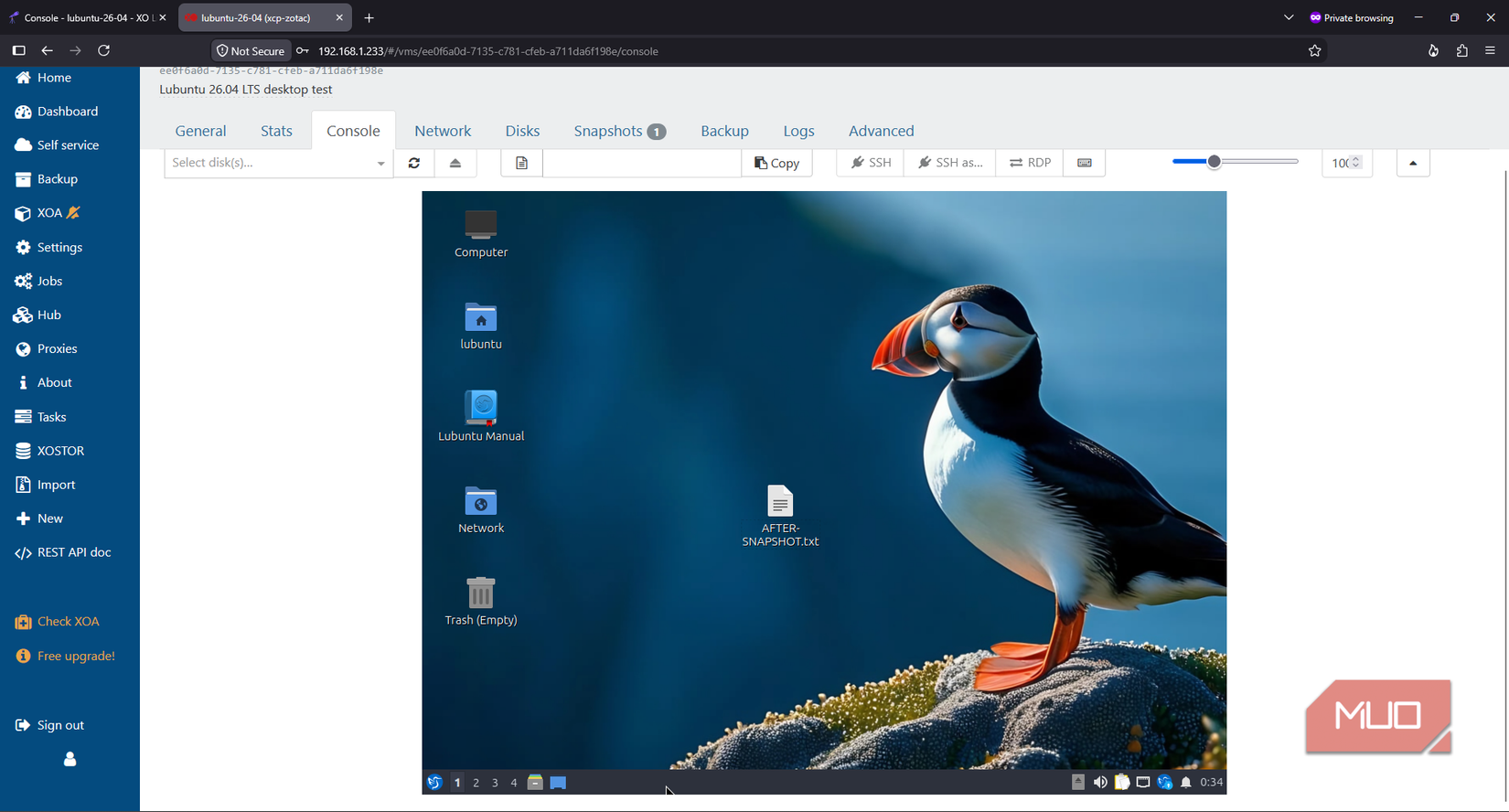1509x812 pixels.
Task: Select the lubuntu home folder icon
Action: coord(481,326)
